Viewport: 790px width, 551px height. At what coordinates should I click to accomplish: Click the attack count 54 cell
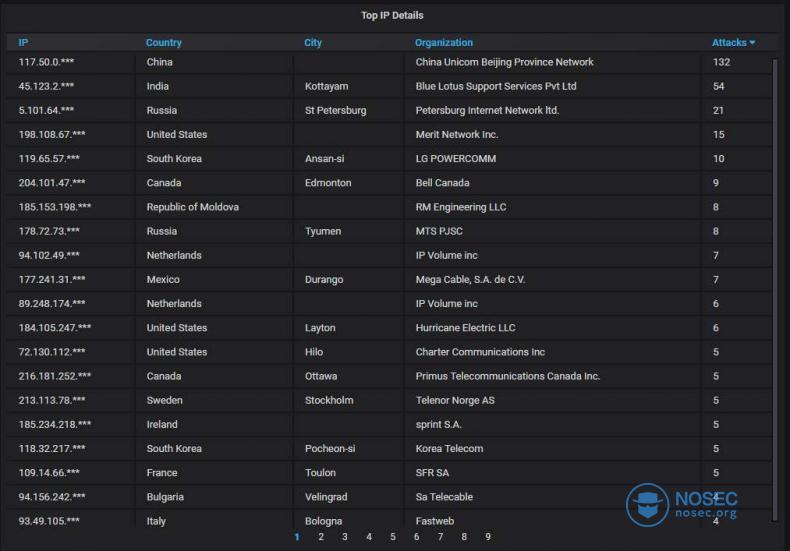point(718,86)
